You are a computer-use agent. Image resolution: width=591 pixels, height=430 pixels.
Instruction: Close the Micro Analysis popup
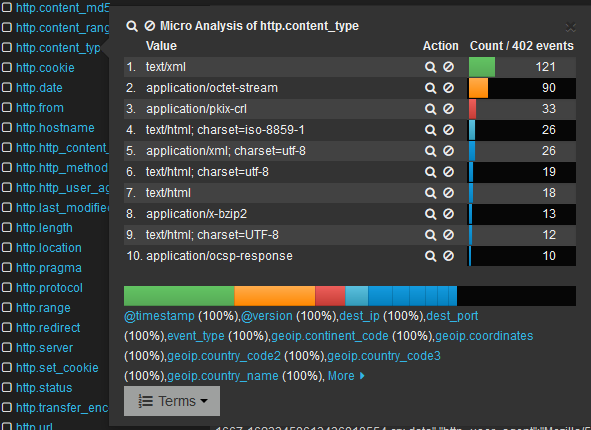[x=571, y=27]
